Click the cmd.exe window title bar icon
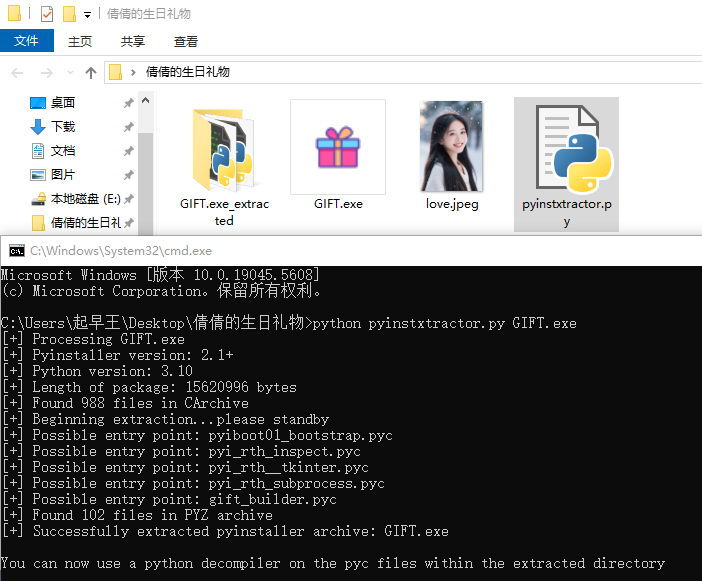Image resolution: width=702 pixels, height=581 pixels. [x=16, y=250]
